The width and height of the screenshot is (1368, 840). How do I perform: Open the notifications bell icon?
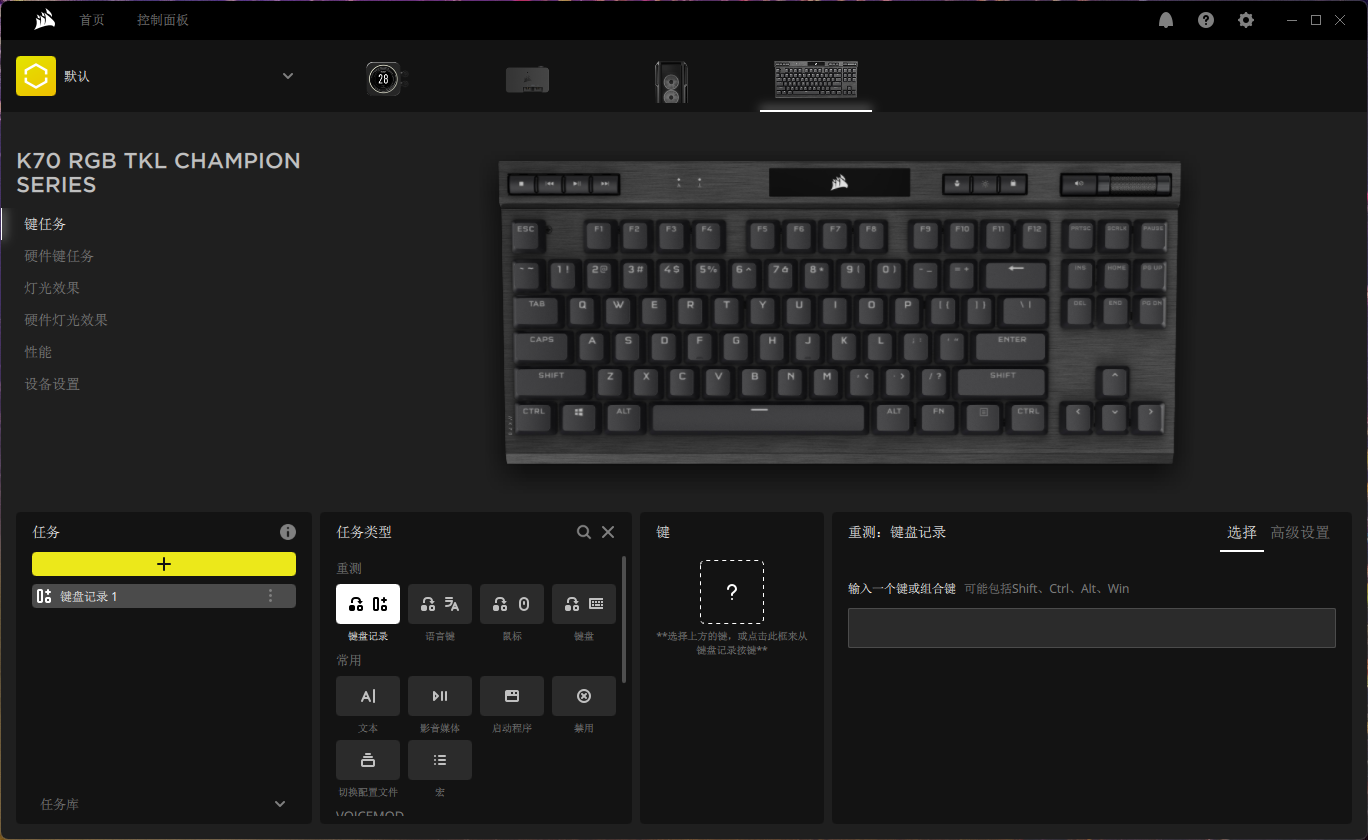[x=1166, y=20]
